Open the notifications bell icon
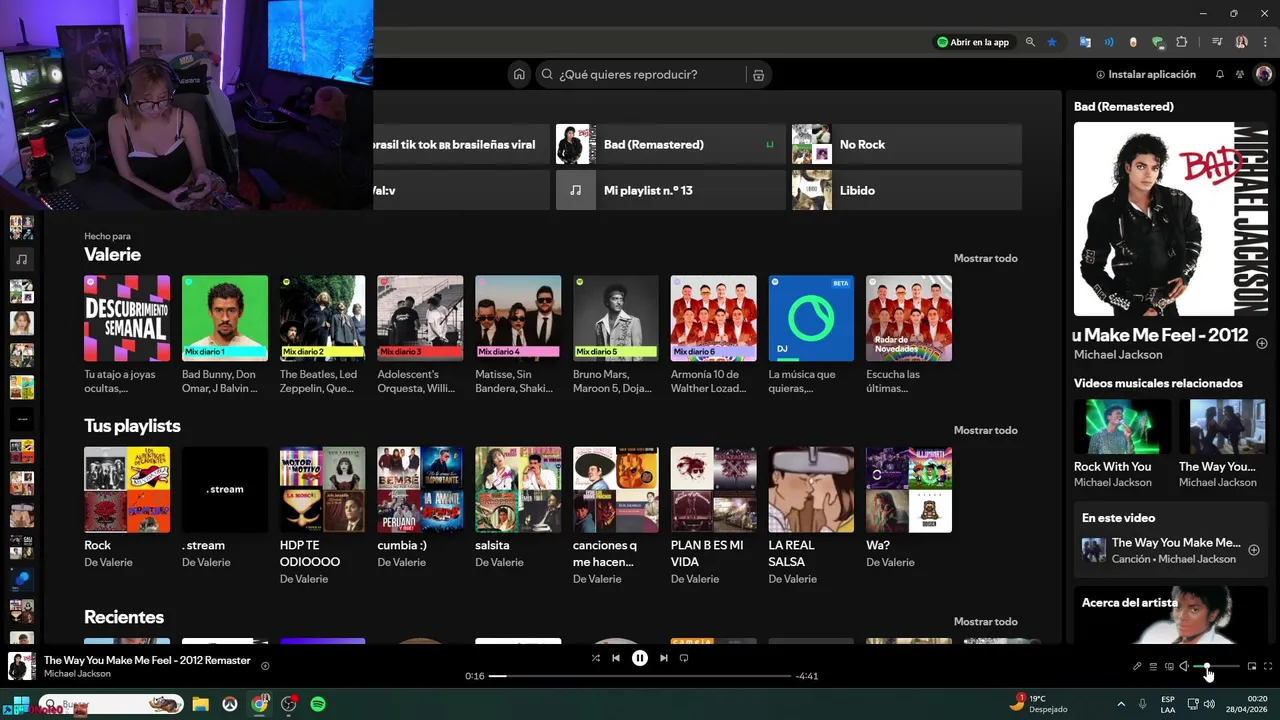 click(x=1219, y=75)
